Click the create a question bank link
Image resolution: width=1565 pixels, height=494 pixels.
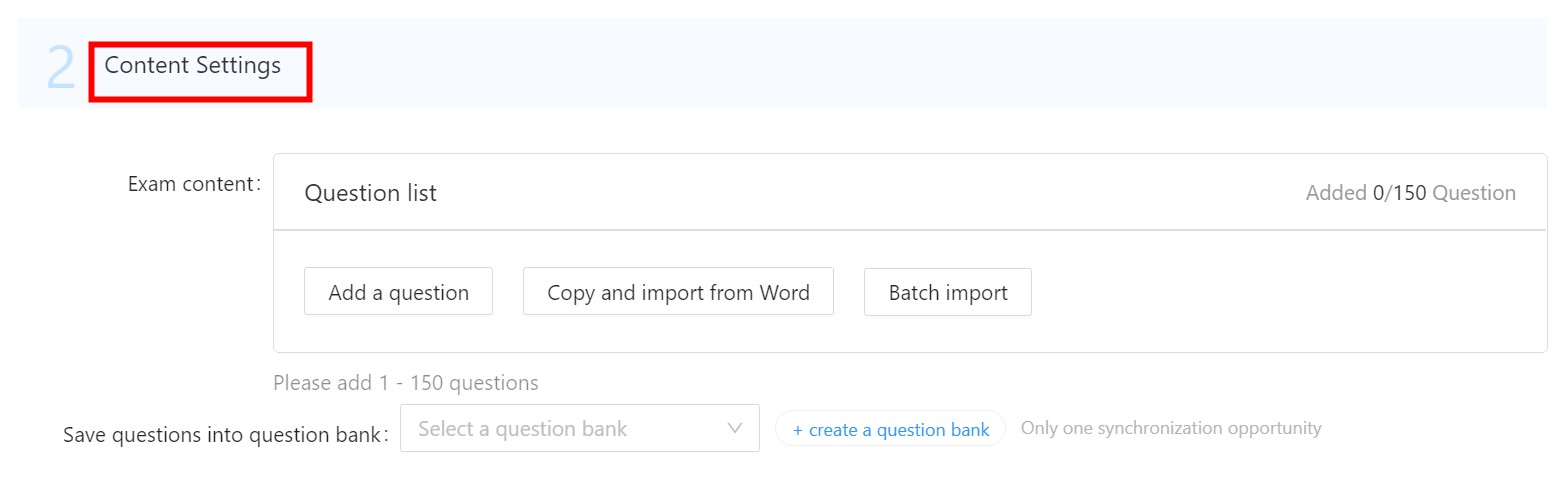point(898,429)
